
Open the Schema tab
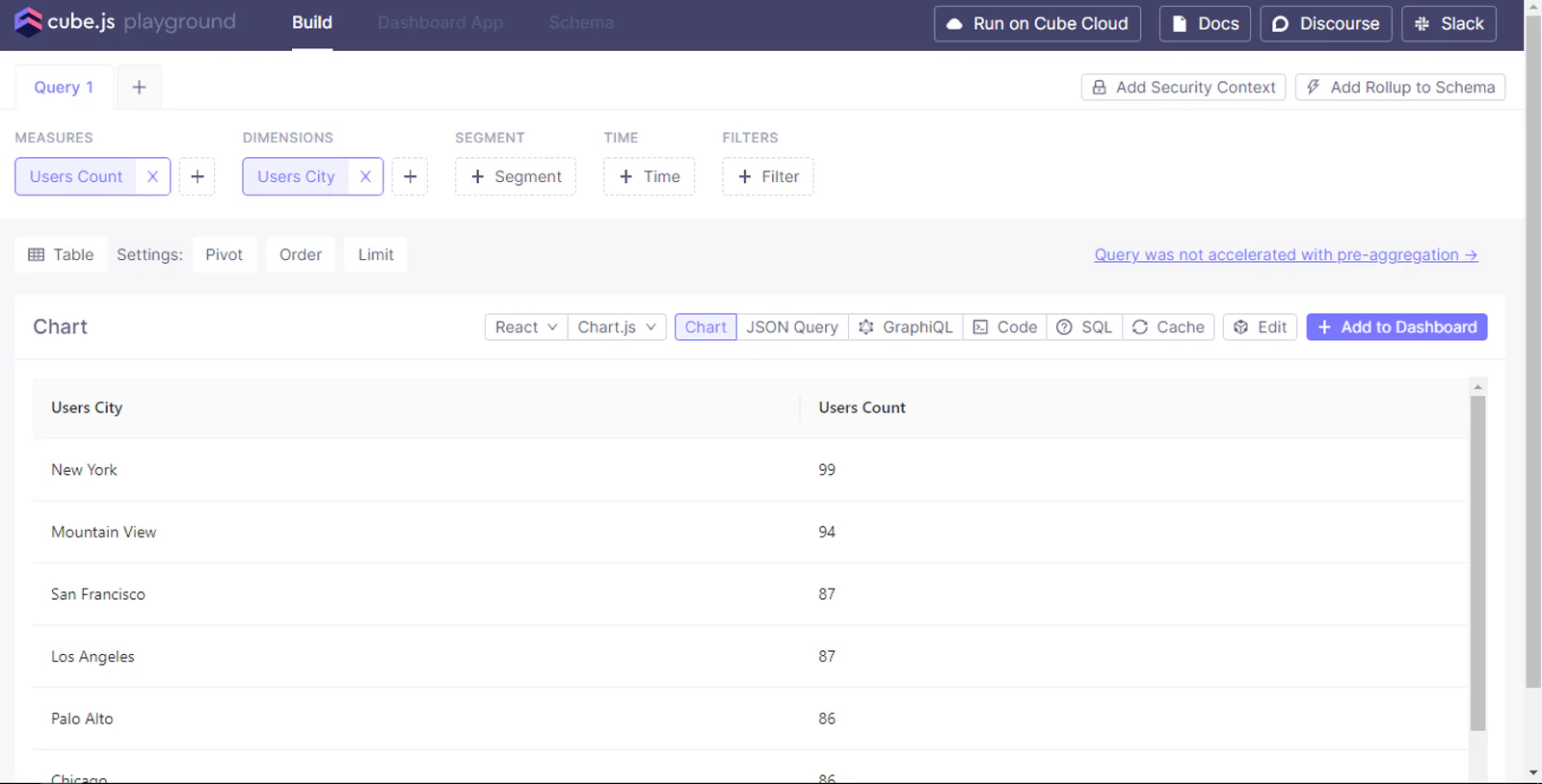[x=581, y=23]
